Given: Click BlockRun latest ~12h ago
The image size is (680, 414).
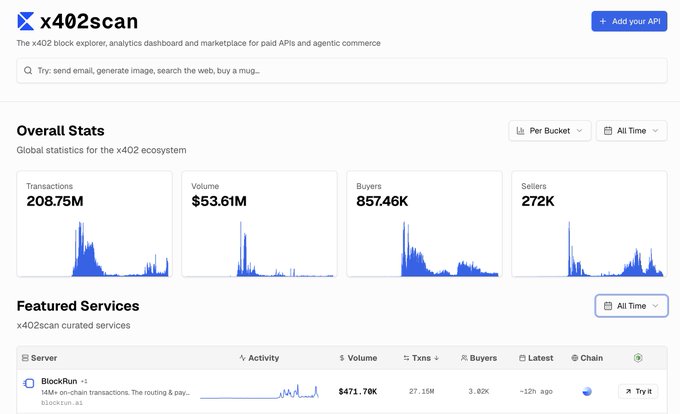Looking at the screenshot, I should [x=536, y=391].
